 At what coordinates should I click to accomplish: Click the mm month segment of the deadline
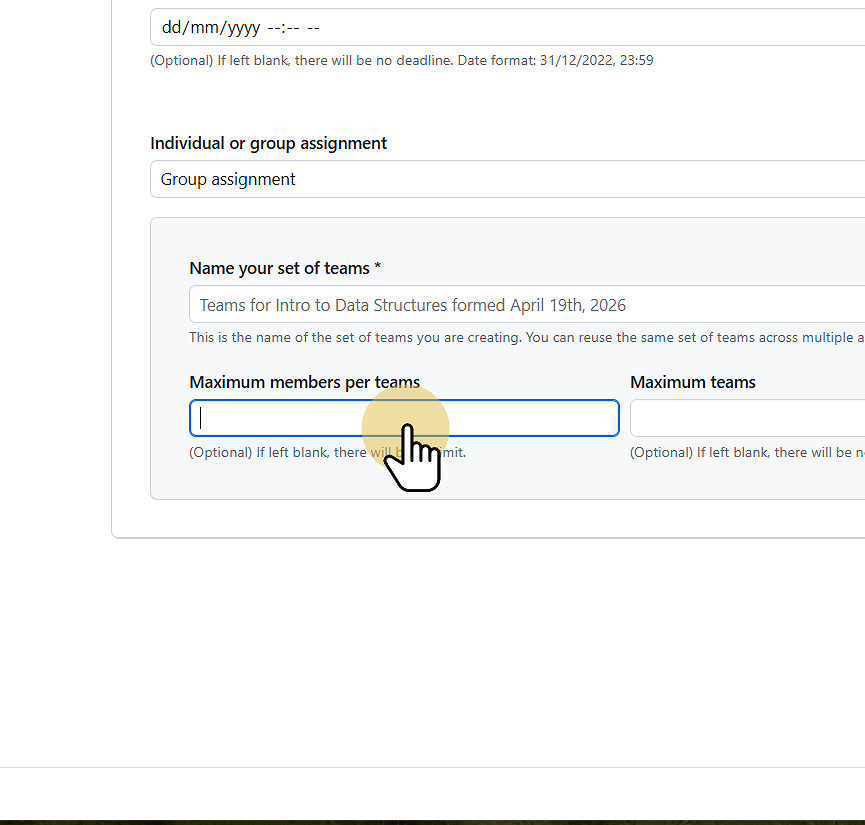coord(204,27)
